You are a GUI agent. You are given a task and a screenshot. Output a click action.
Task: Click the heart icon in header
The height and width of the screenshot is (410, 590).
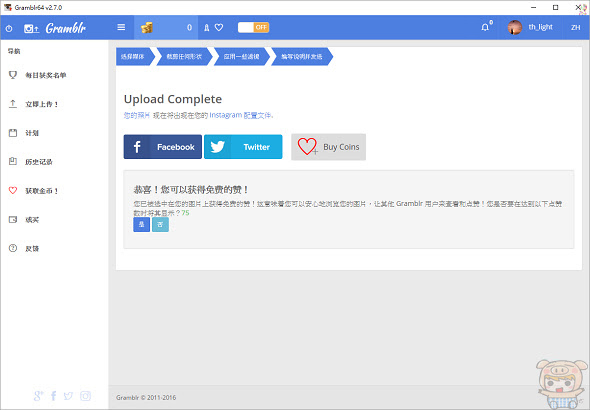[x=219, y=27]
